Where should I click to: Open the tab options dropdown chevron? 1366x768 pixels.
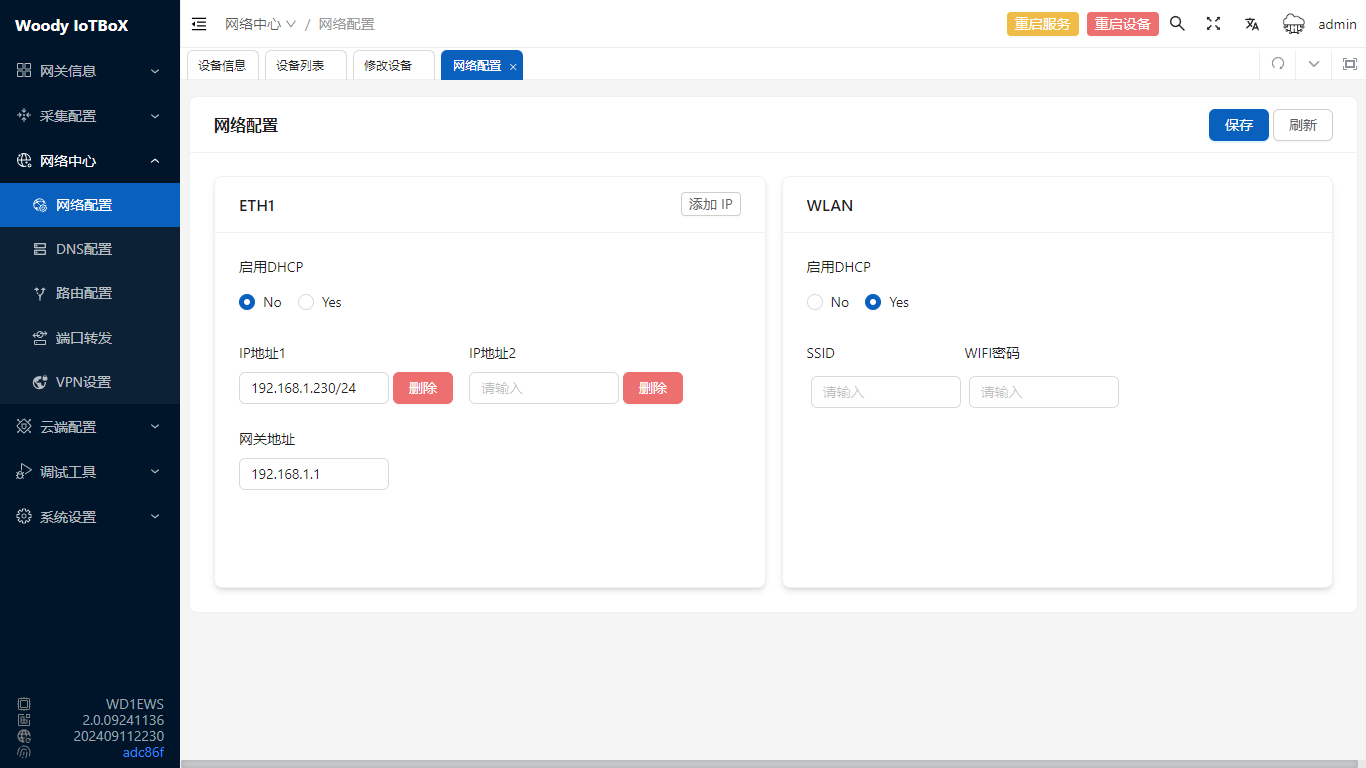coord(1314,64)
